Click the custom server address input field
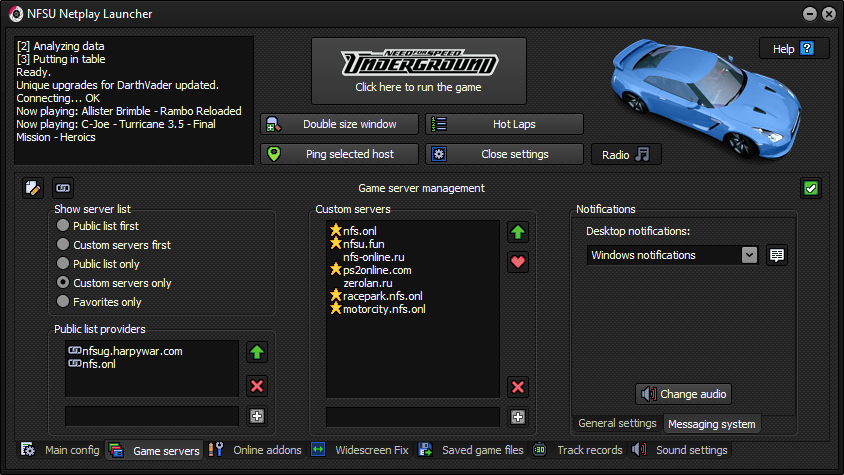This screenshot has width=844, height=475. (x=413, y=417)
